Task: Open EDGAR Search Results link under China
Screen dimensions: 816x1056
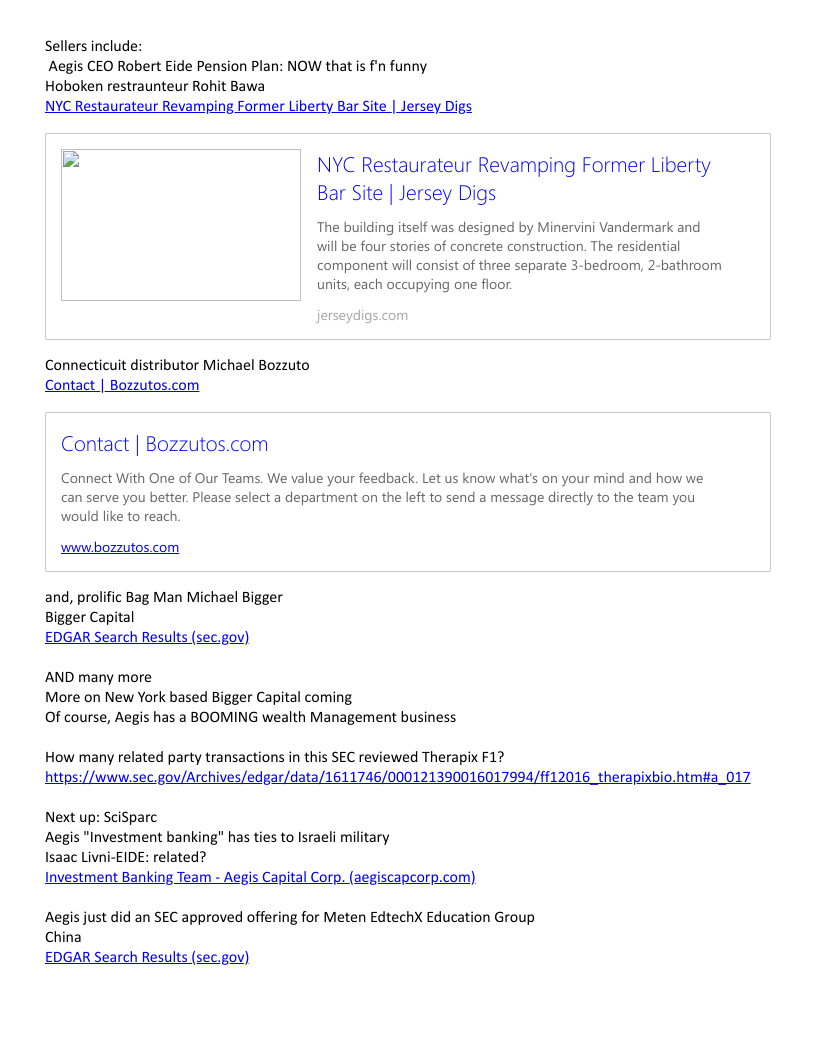Action: [x=147, y=957]
